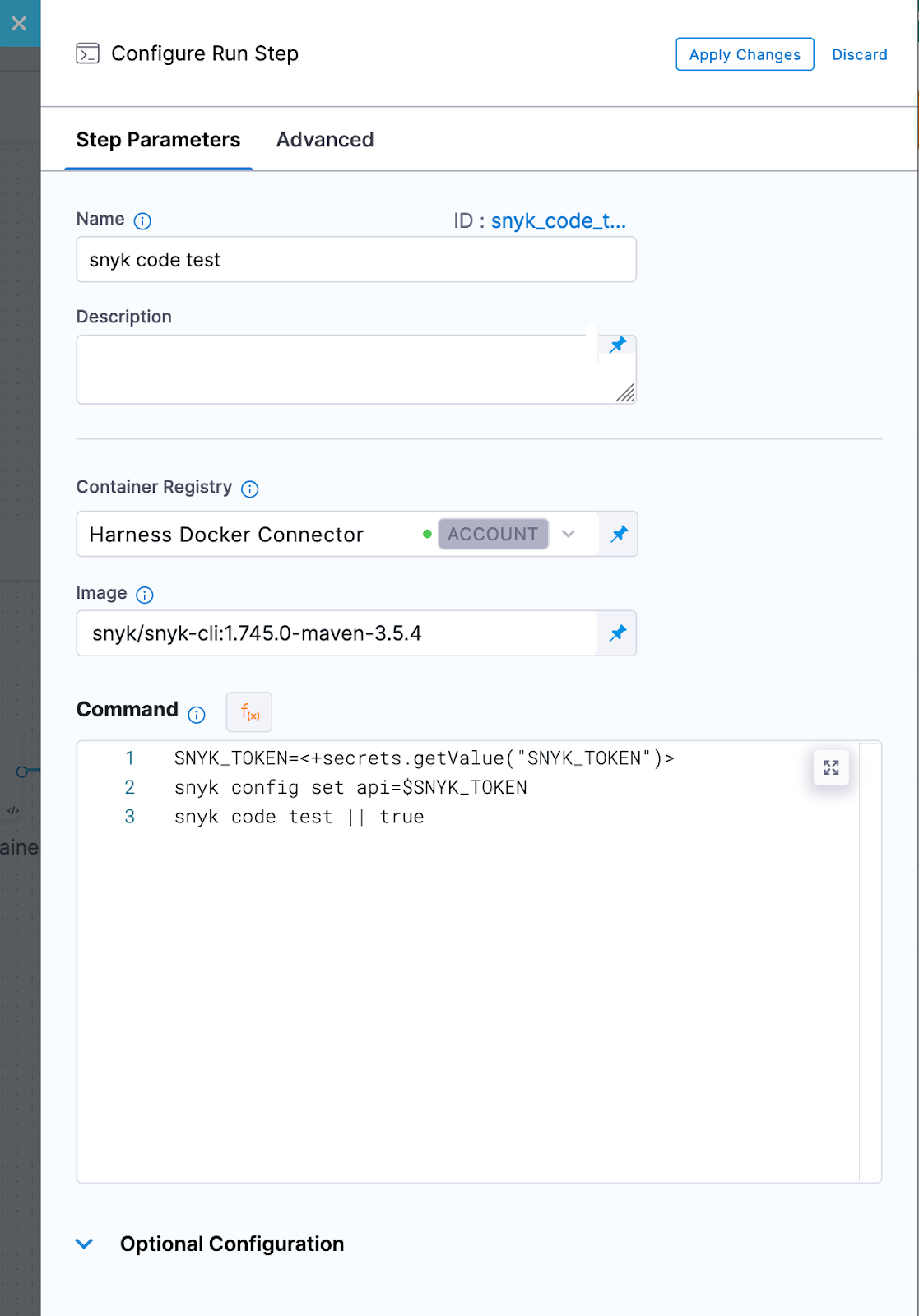Expand connector list with chevron arrow
The width and height of the screenshot is (919, 1316).
569,534
